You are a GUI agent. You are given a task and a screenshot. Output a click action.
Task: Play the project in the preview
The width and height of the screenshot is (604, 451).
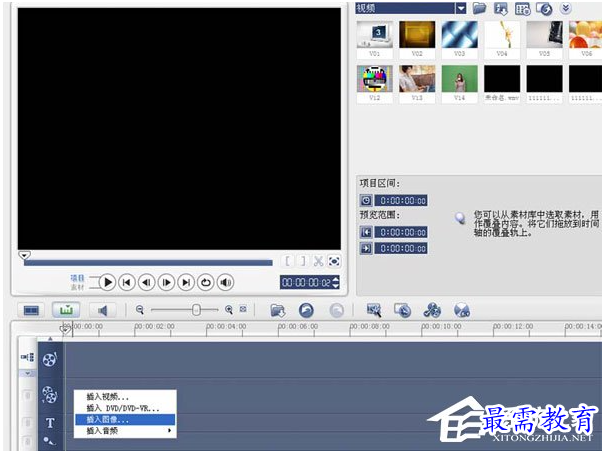(x=107, y=282)
